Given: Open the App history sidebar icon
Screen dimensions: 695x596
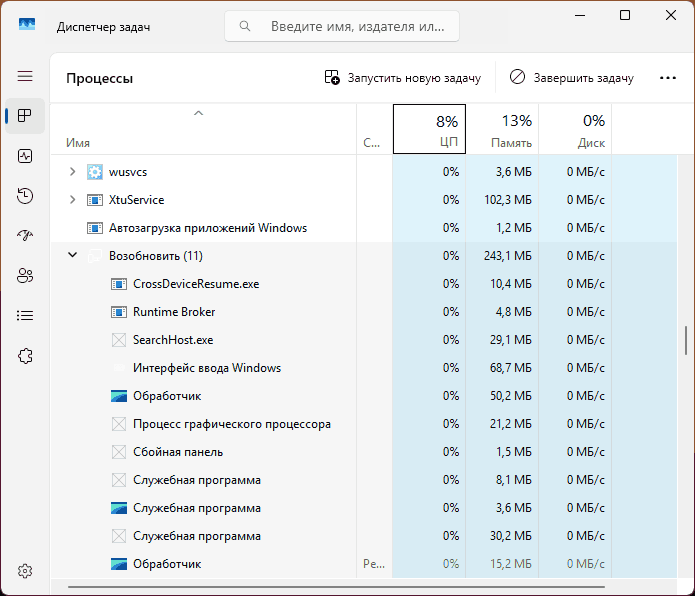Looking at the screenshot, I should click(x=25, y=196).
